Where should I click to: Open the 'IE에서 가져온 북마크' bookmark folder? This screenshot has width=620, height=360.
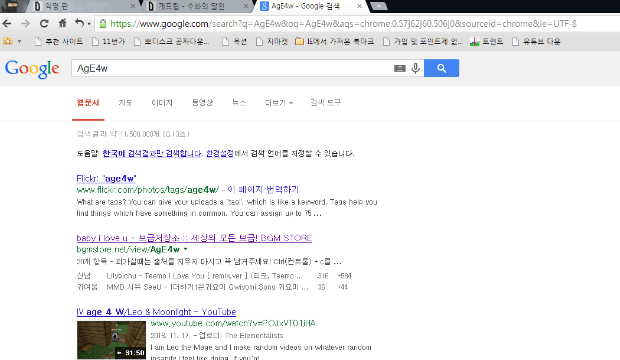tap(335, 42)
